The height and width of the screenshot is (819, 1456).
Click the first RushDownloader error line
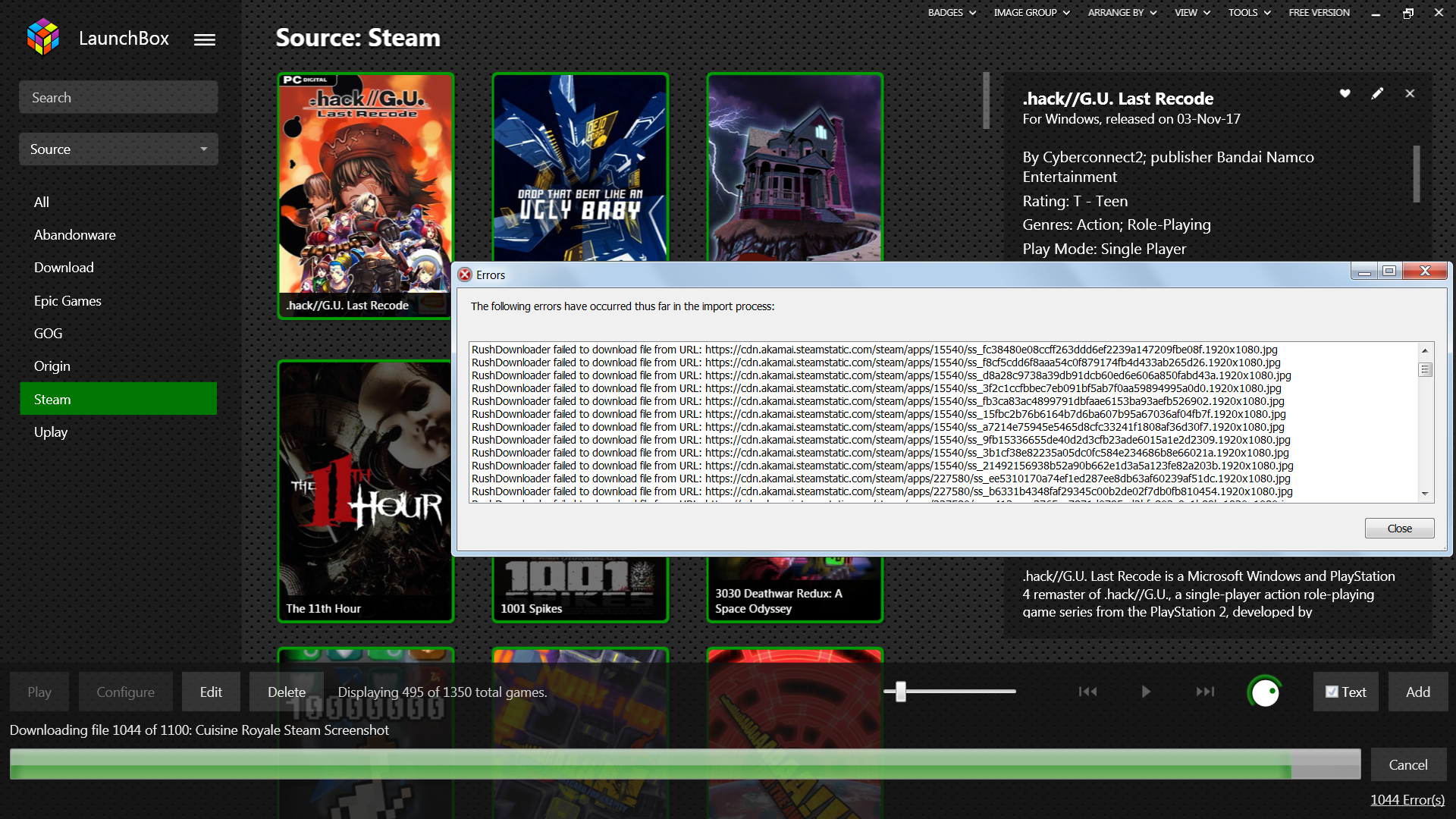[x=874, y=350]
